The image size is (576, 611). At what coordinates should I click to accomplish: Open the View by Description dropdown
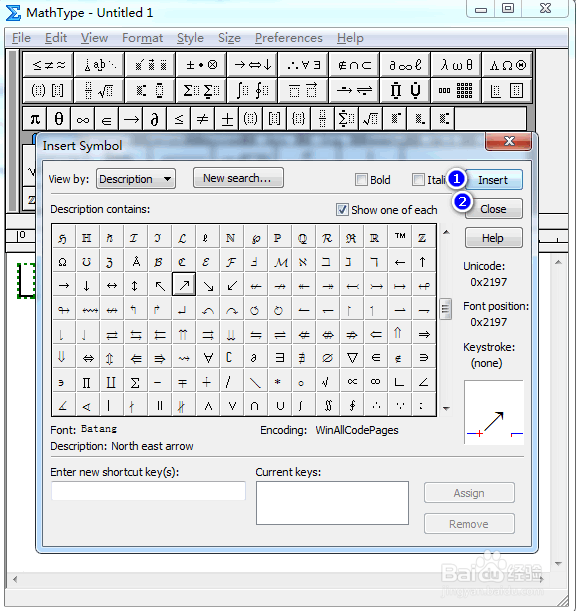tap(136, 179)
